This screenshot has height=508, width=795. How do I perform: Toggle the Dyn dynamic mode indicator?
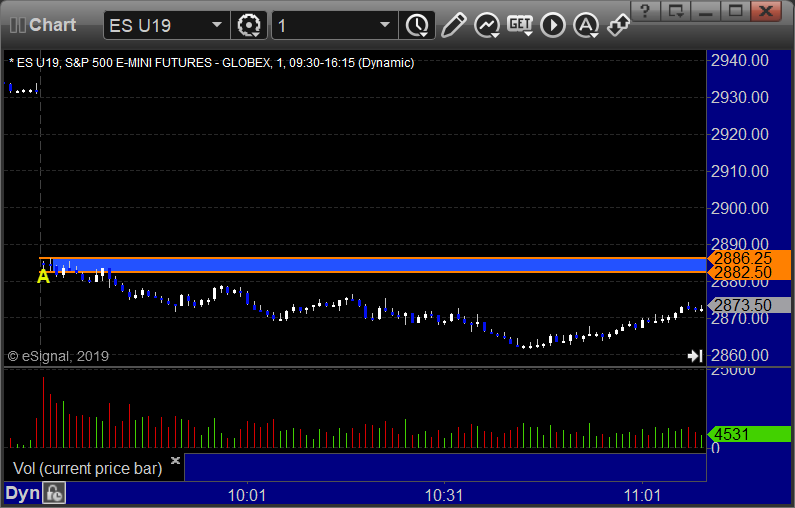21,493
